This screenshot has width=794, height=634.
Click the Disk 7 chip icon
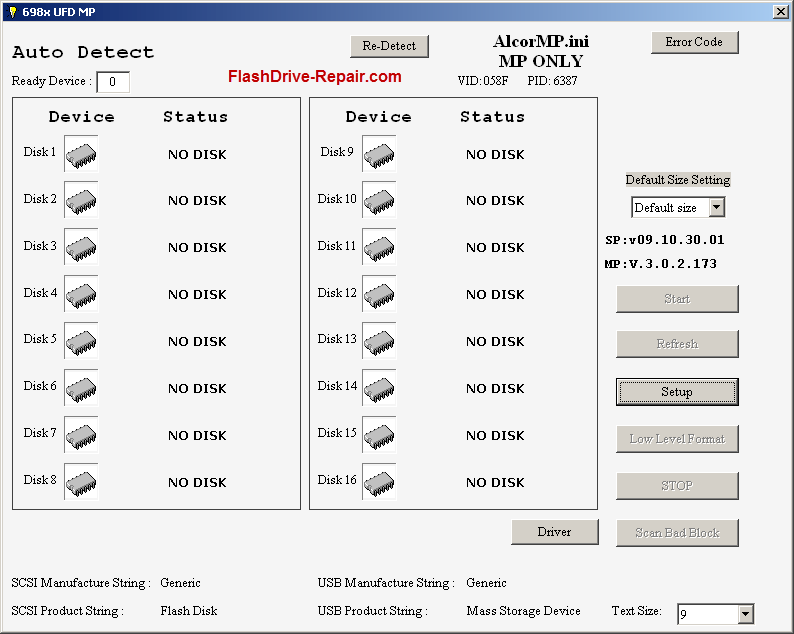pyautogui.click(x=81, y=435)
